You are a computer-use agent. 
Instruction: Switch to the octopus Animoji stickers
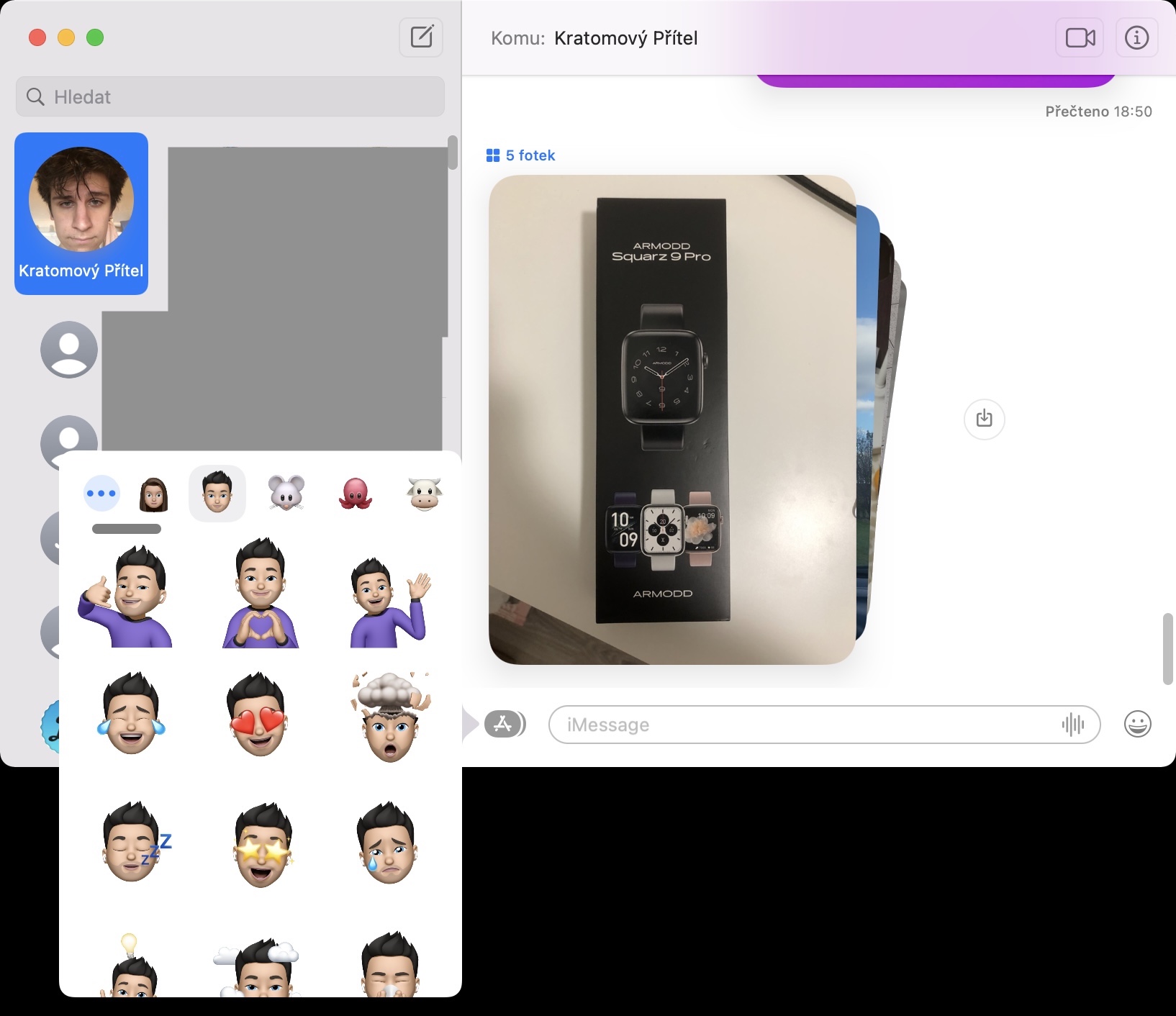[355, 493]
